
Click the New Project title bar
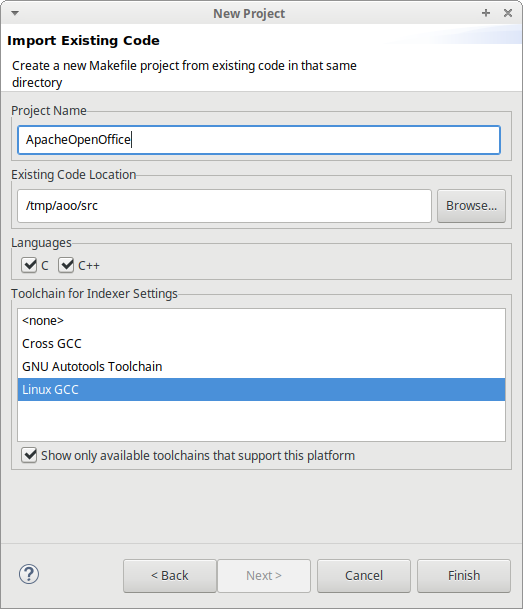coord(249,14)
